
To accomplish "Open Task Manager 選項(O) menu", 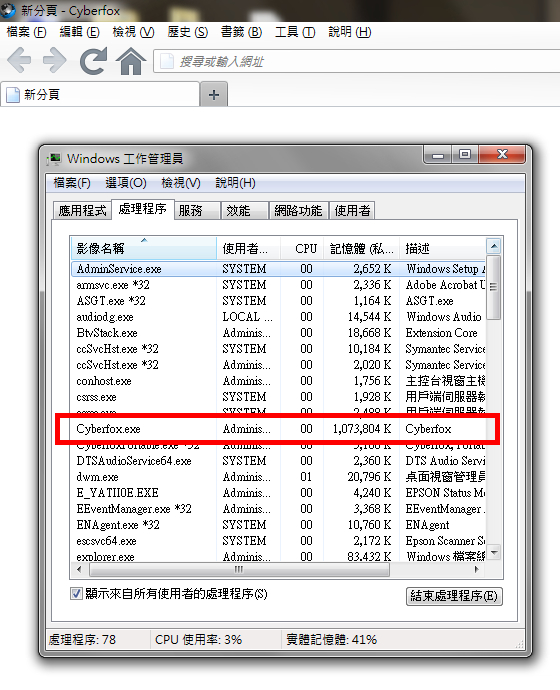I will coord(126,183).
